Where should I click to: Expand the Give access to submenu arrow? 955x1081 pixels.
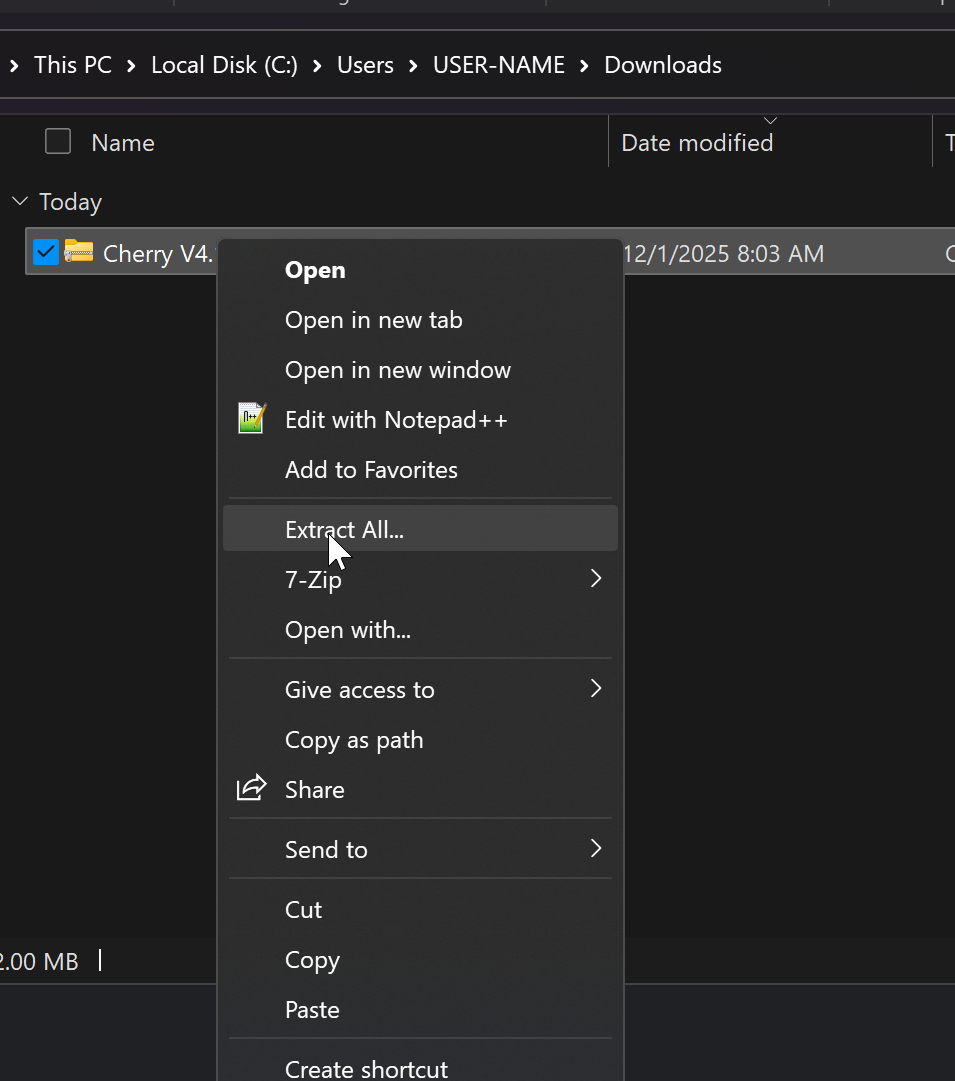coord(596,689)
